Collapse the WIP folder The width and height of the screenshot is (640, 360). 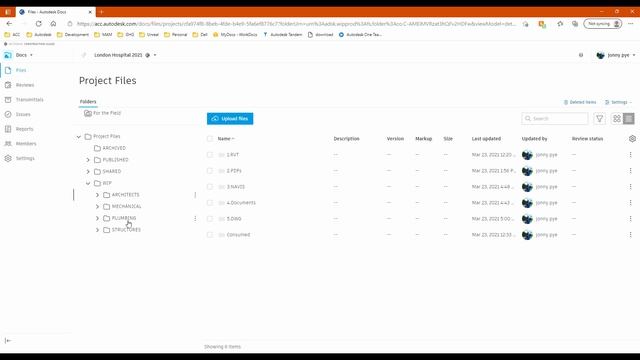click(x=88, y=184)
